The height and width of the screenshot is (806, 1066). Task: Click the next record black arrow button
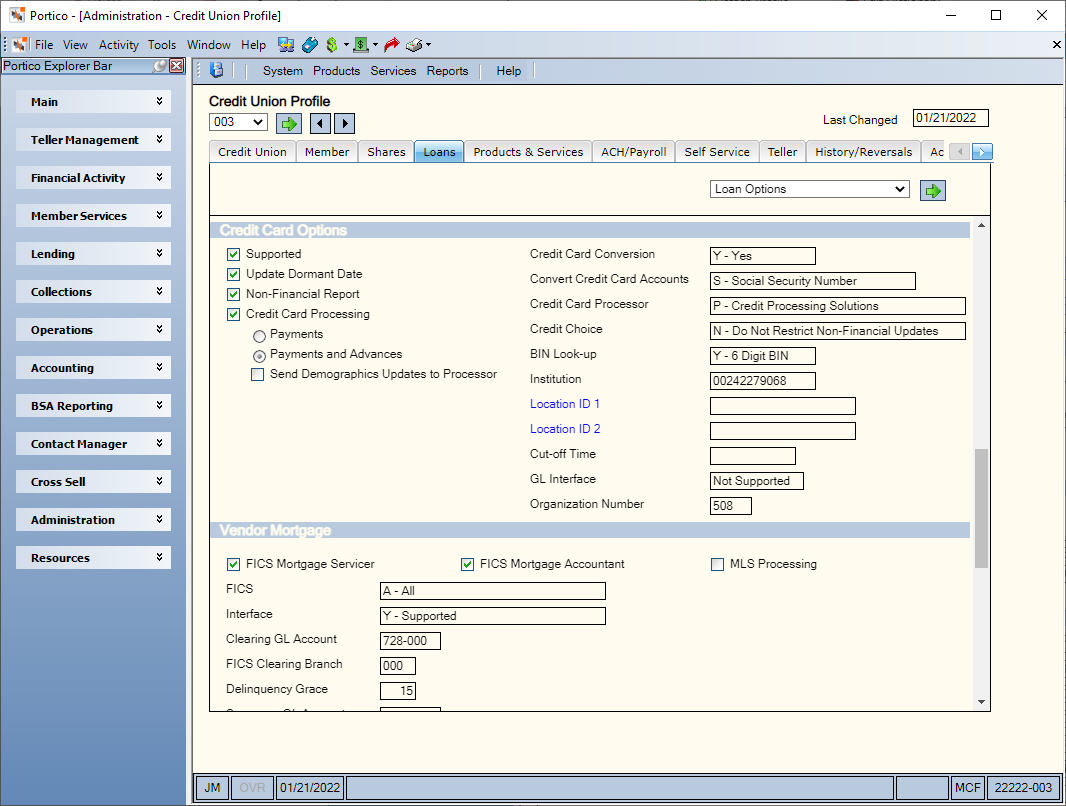(345, 124)
